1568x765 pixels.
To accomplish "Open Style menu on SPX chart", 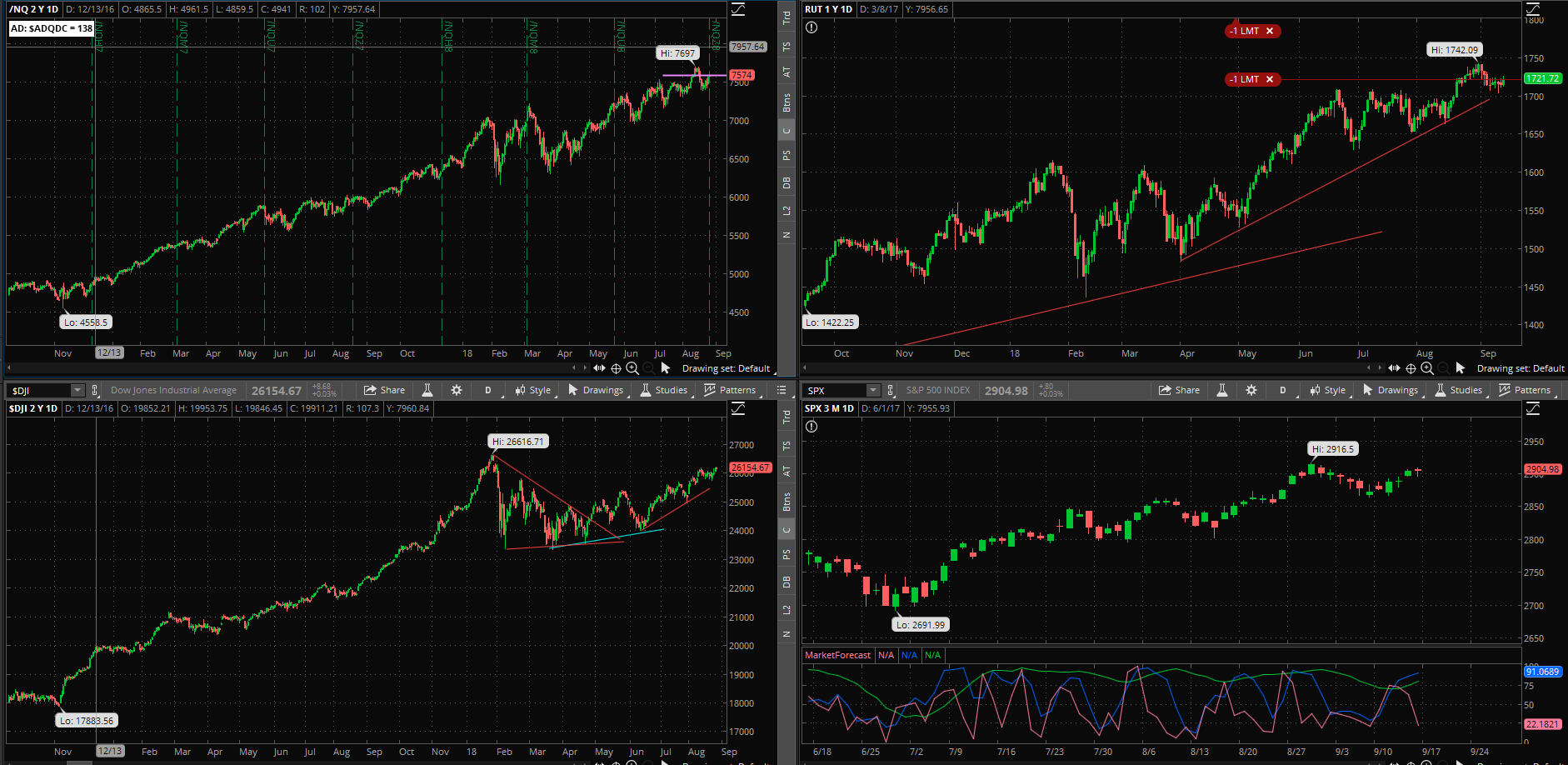I will click(x=1329, y=390).
